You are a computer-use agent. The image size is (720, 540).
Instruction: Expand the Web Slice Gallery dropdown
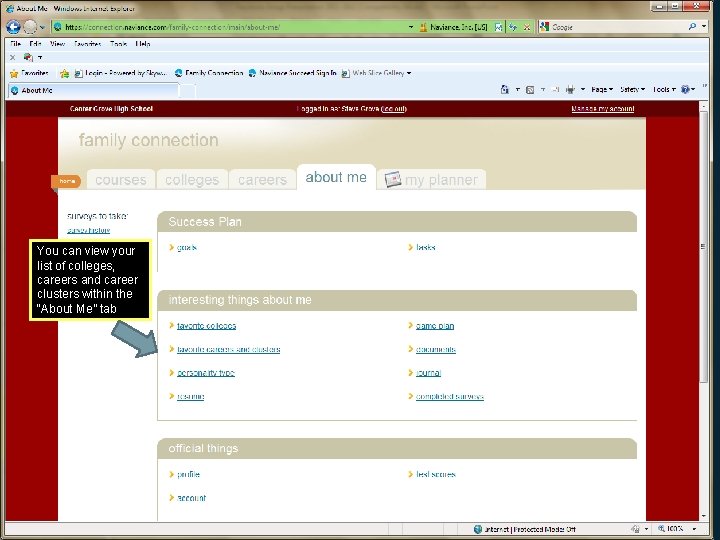pos(409,73)
